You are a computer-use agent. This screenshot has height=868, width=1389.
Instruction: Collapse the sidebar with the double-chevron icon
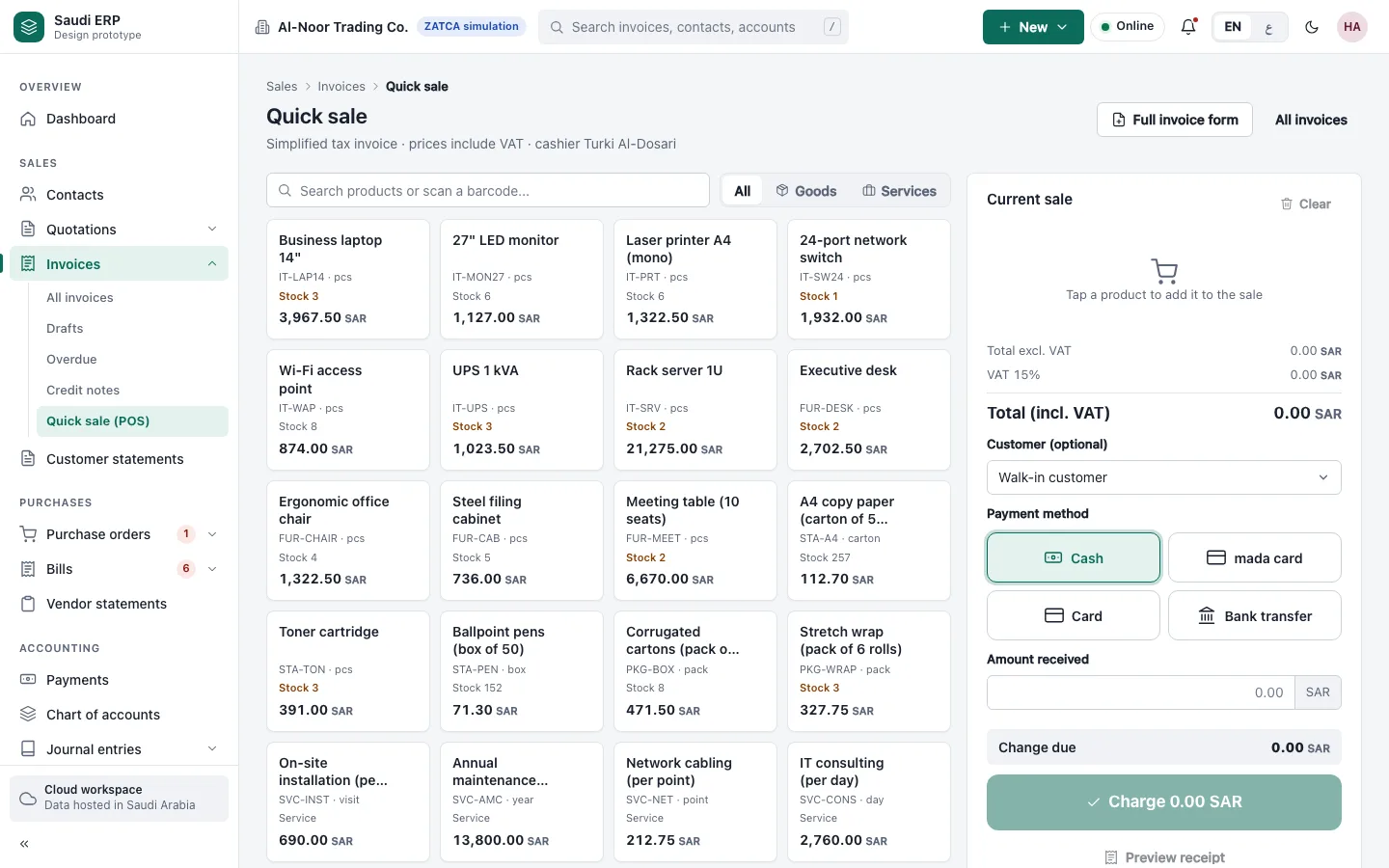[24, 844]
